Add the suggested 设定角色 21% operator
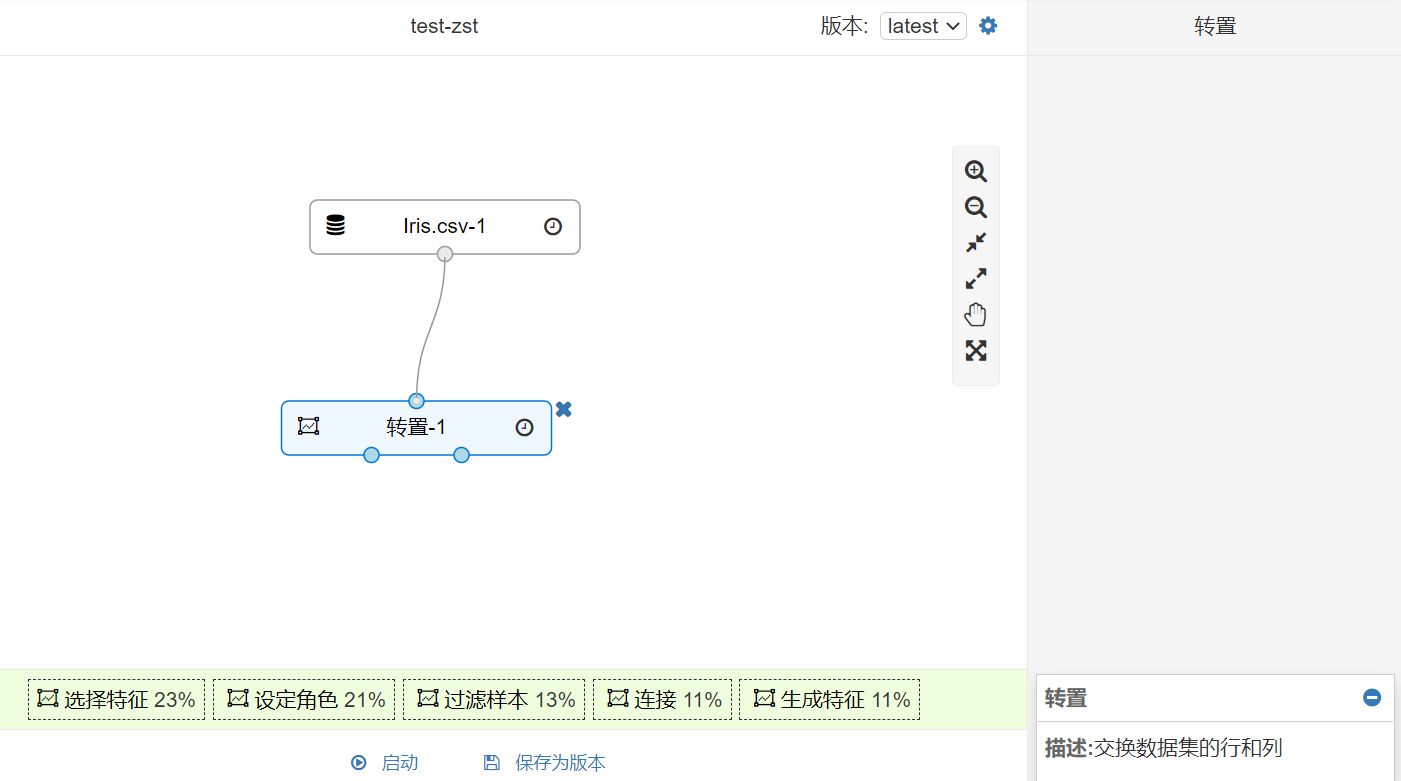This screenshot has width=1401, height=781. (304, 700)
